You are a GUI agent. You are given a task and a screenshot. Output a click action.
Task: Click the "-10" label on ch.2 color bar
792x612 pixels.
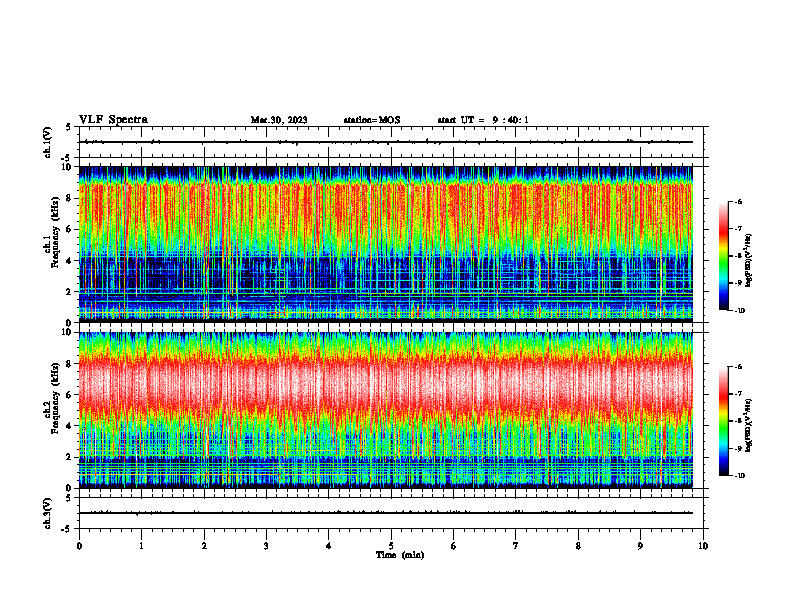[740, 476]
